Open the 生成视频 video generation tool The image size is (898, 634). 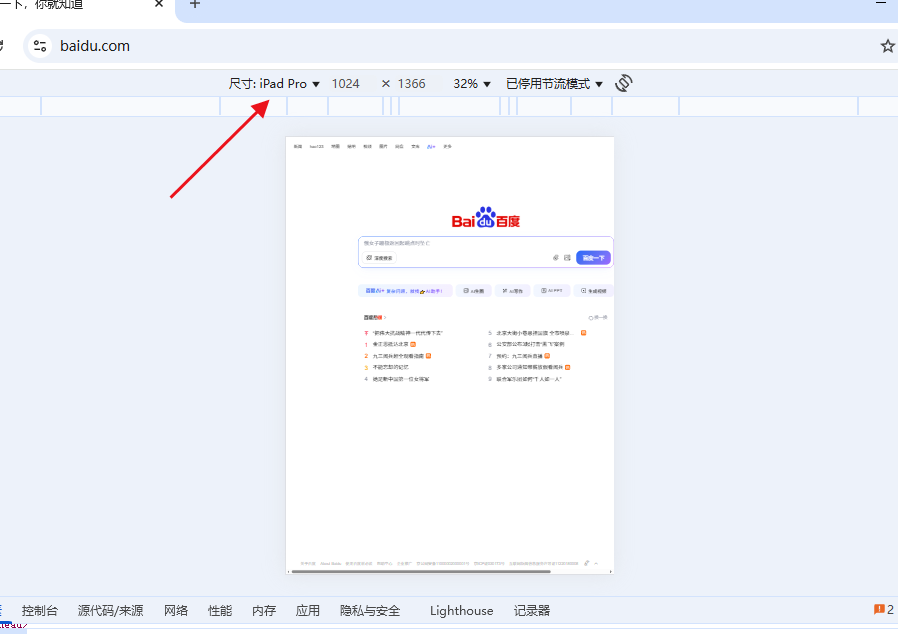click(x=595, y=290)
